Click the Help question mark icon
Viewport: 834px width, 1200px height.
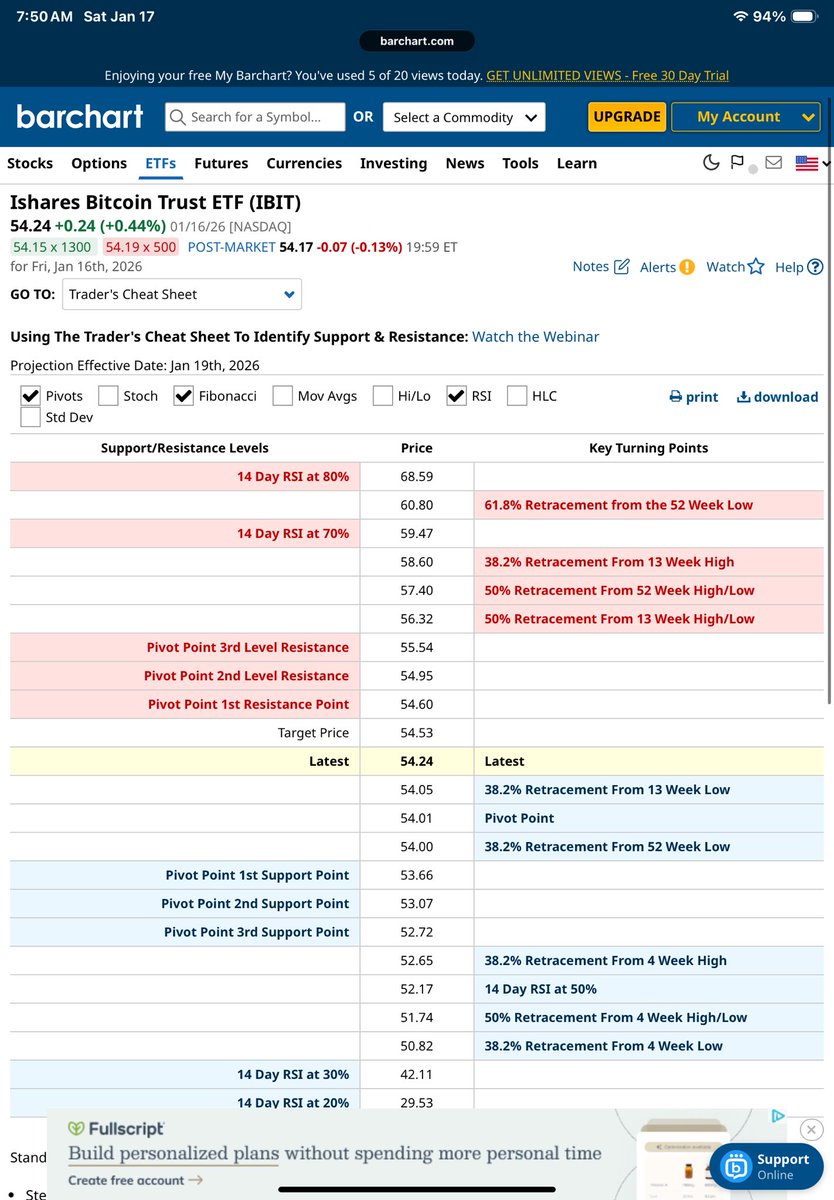point(815,267)
